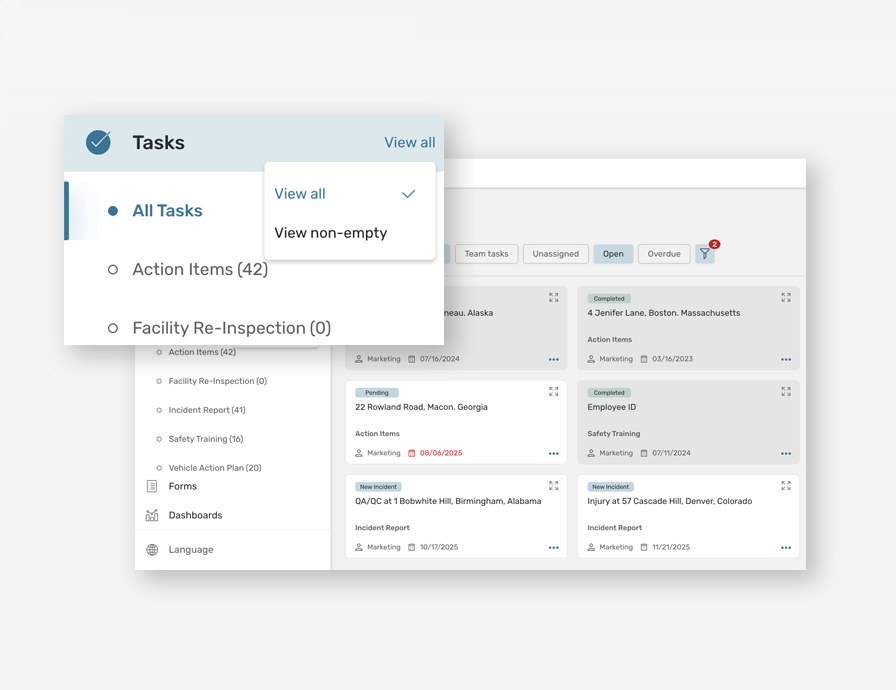Open the View all dropdown in Tasks header

coord(409,143)
